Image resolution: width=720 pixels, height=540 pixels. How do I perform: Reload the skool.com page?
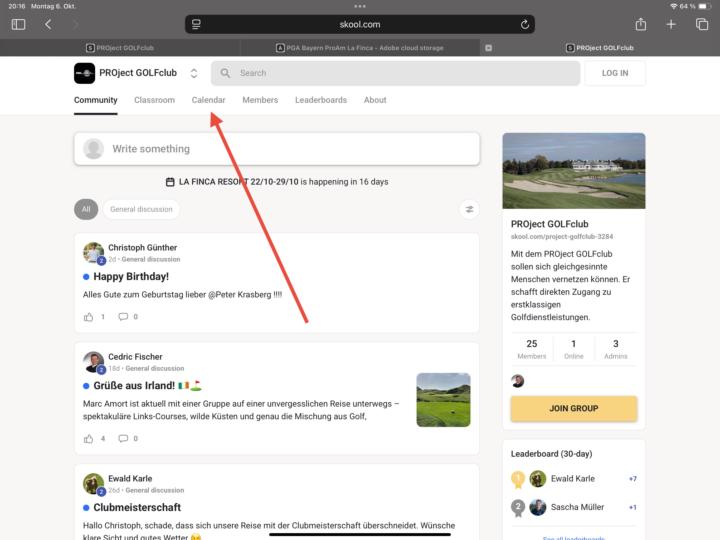(524, 24)
